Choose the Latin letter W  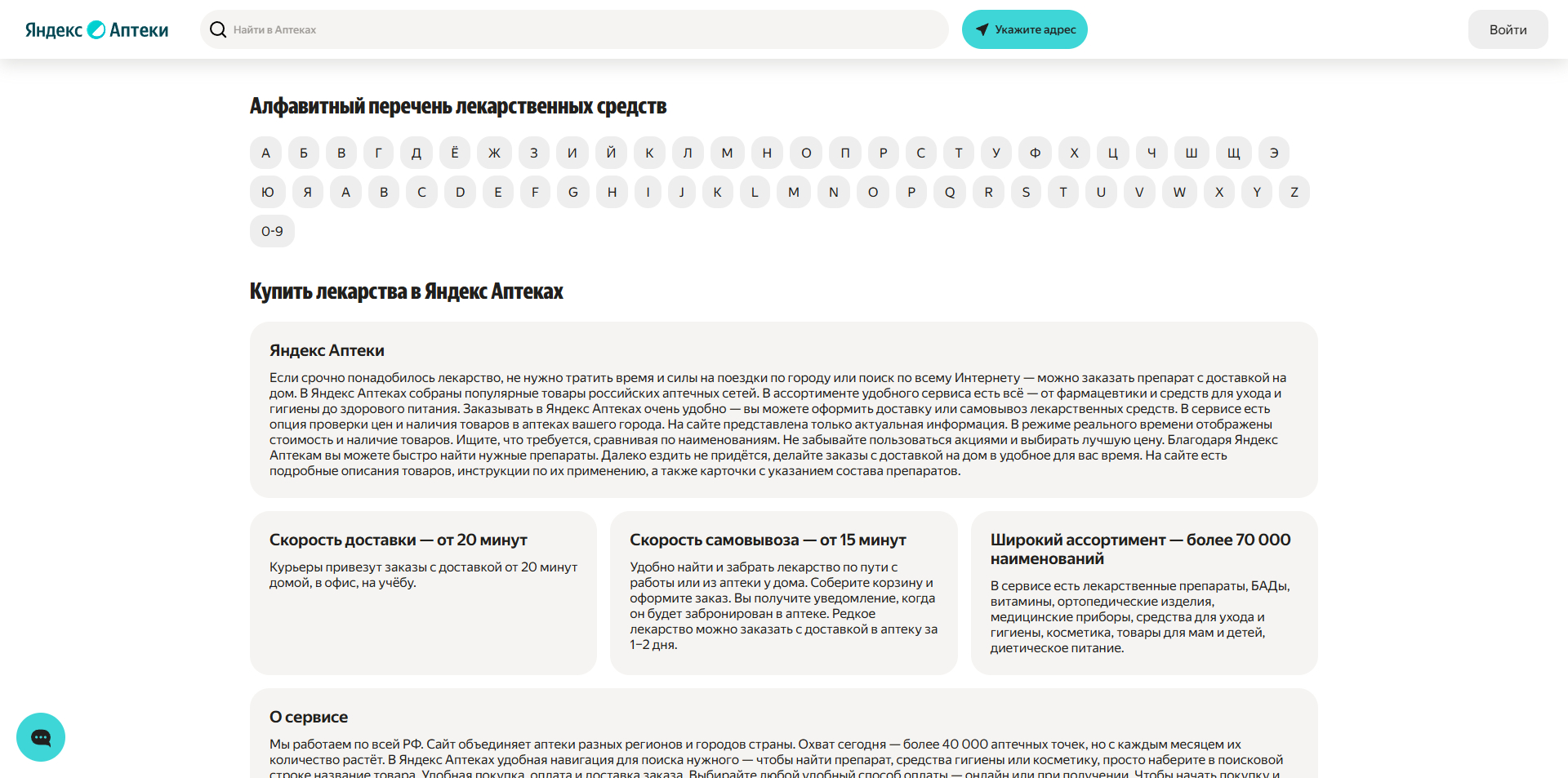click(x=1179, y=192)
